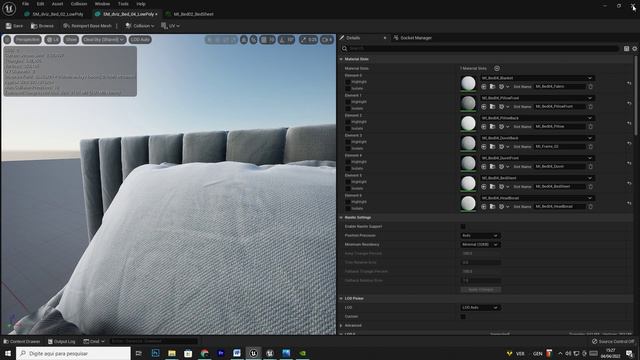This screenshot has width=640, height=360.
Task: Switch to SM_dviz_Bed_02_LowPoly tab
Action: click(54, 14)
